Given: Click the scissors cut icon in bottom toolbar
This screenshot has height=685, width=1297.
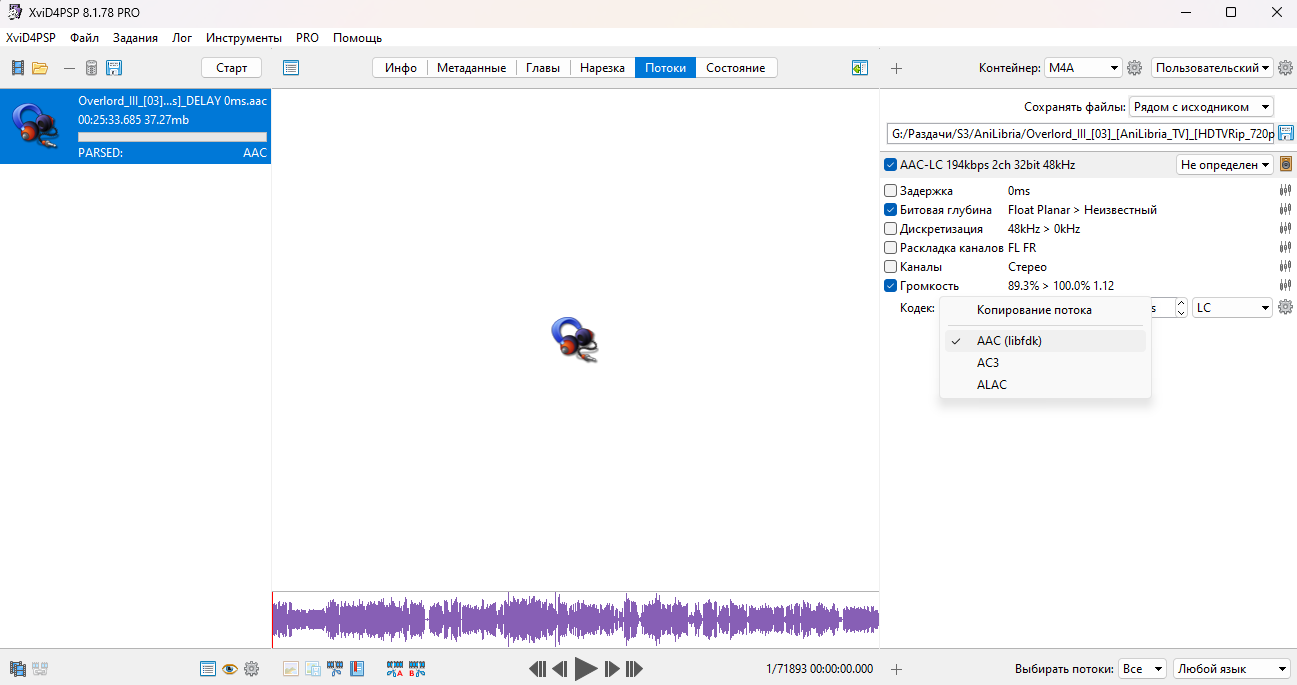Looking at the screenshot, I should pos(335,669).
